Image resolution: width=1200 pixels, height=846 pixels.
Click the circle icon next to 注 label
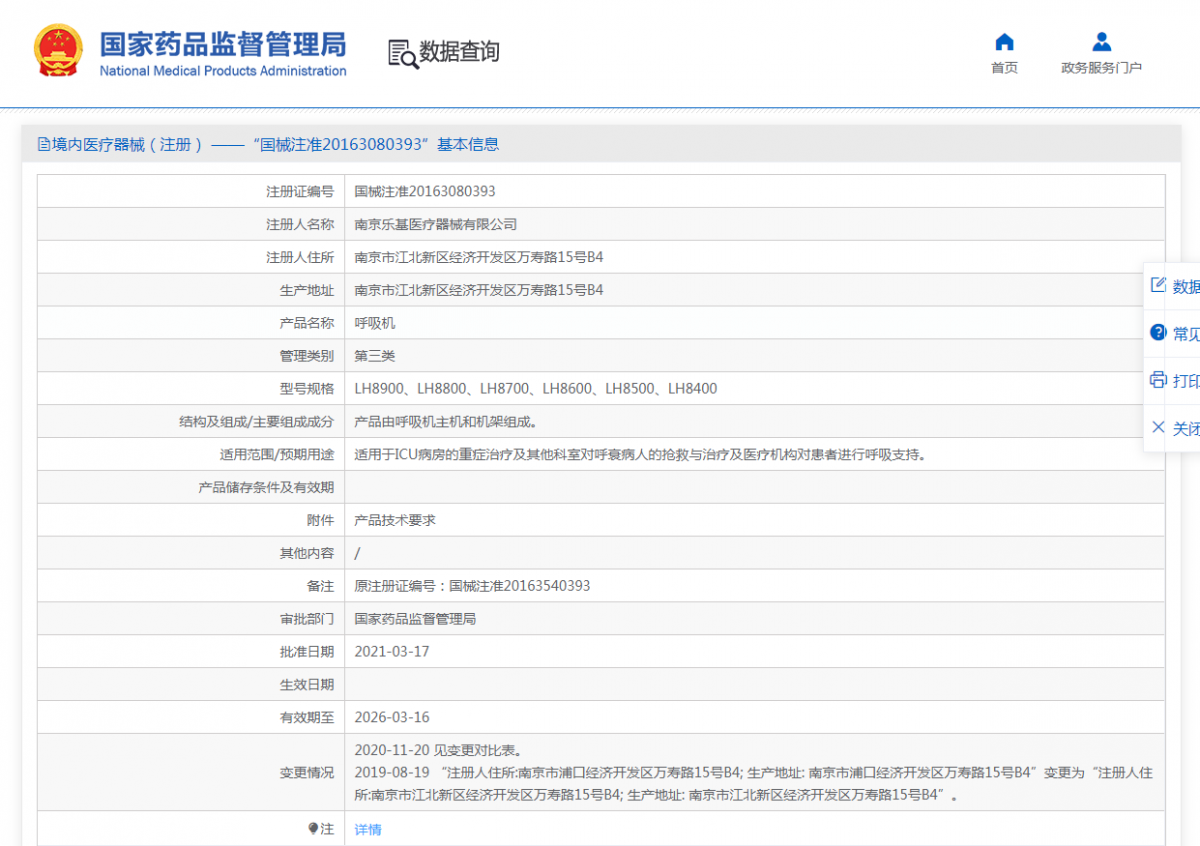(313, 829)
